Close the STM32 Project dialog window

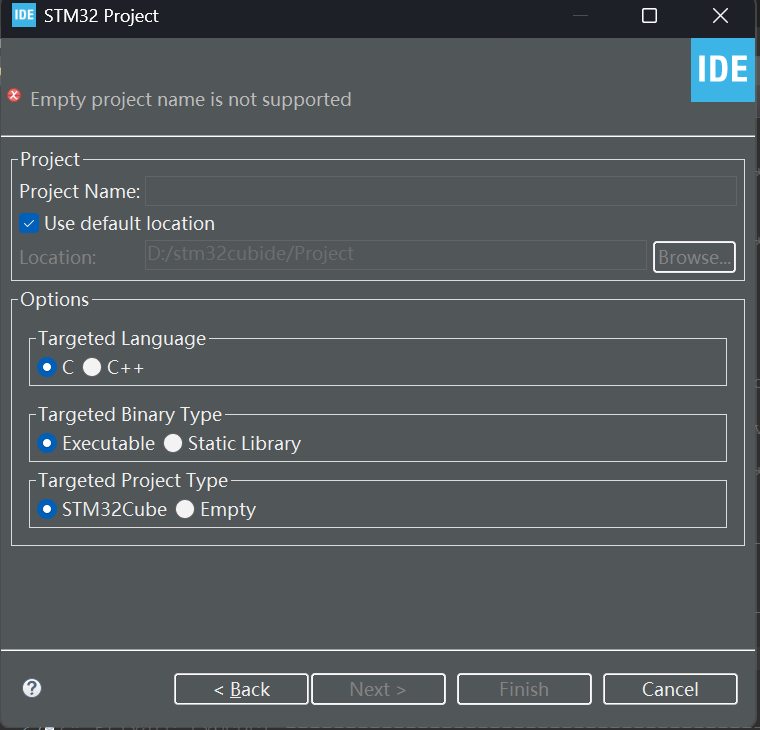coord(720,16)
